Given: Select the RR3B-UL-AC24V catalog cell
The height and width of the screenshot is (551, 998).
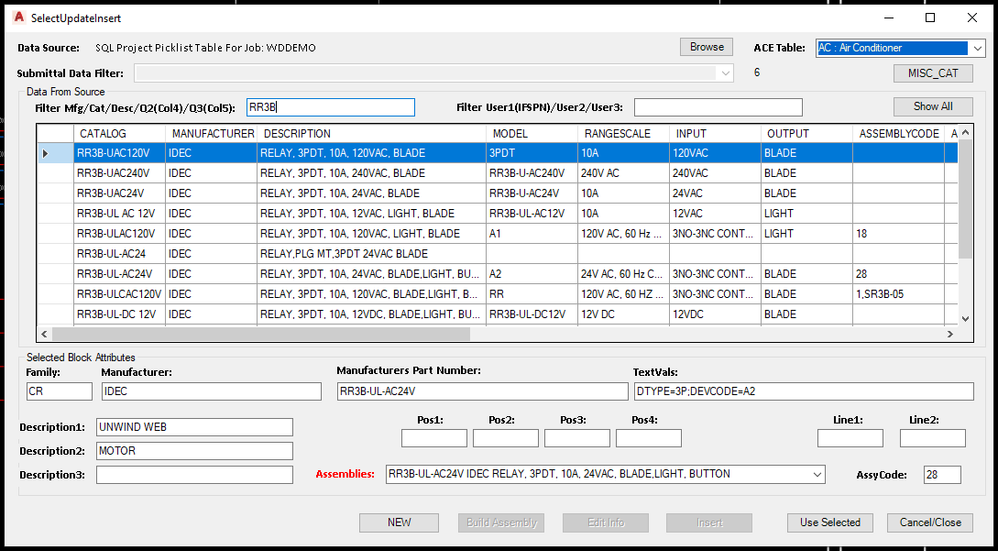Looking at the screenshot, I should click(x=120, y=274).
